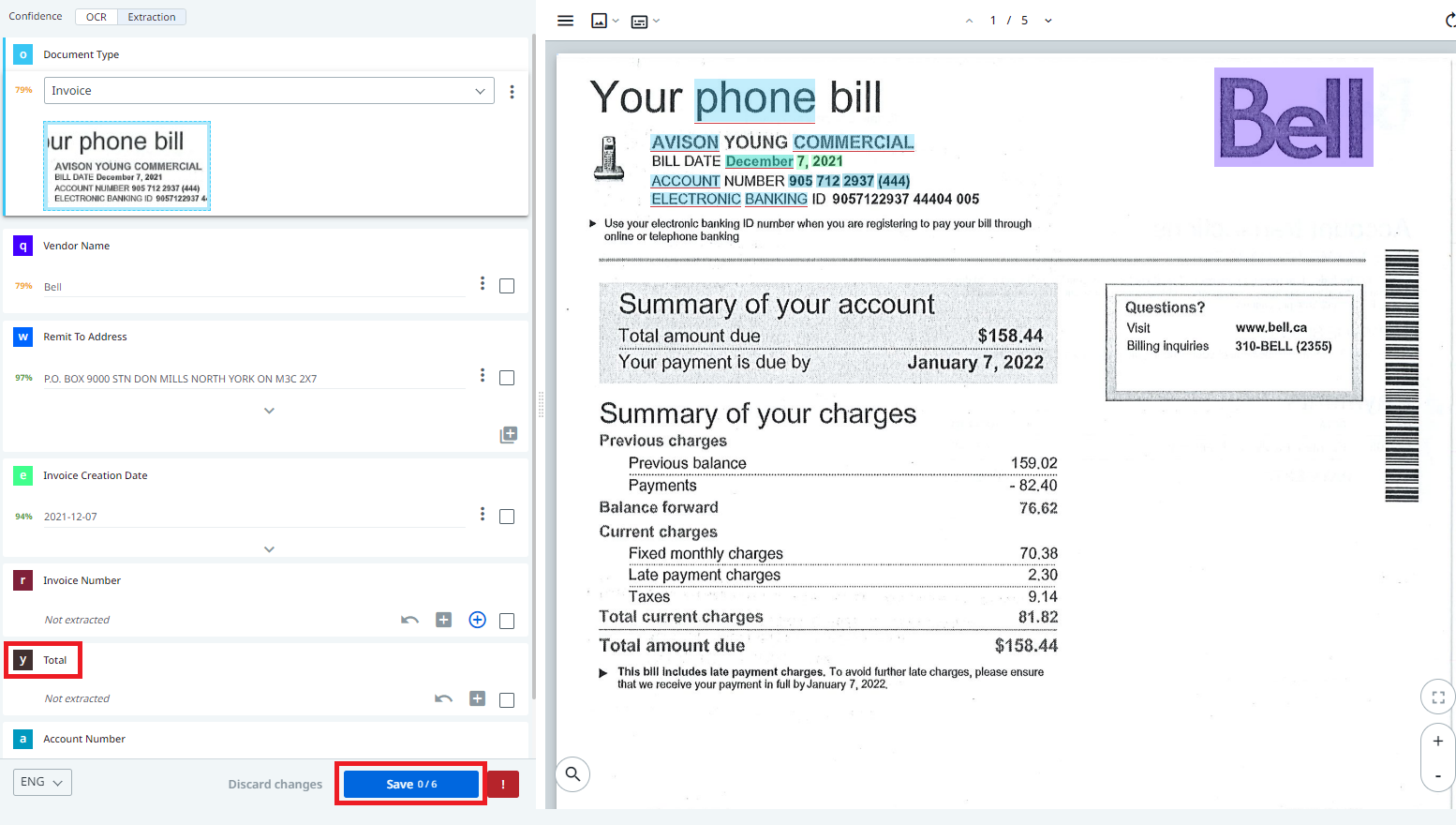This screenshot has height=825, width=1456.
Task: Open the text overlay options icon
Action: [645, 21]
